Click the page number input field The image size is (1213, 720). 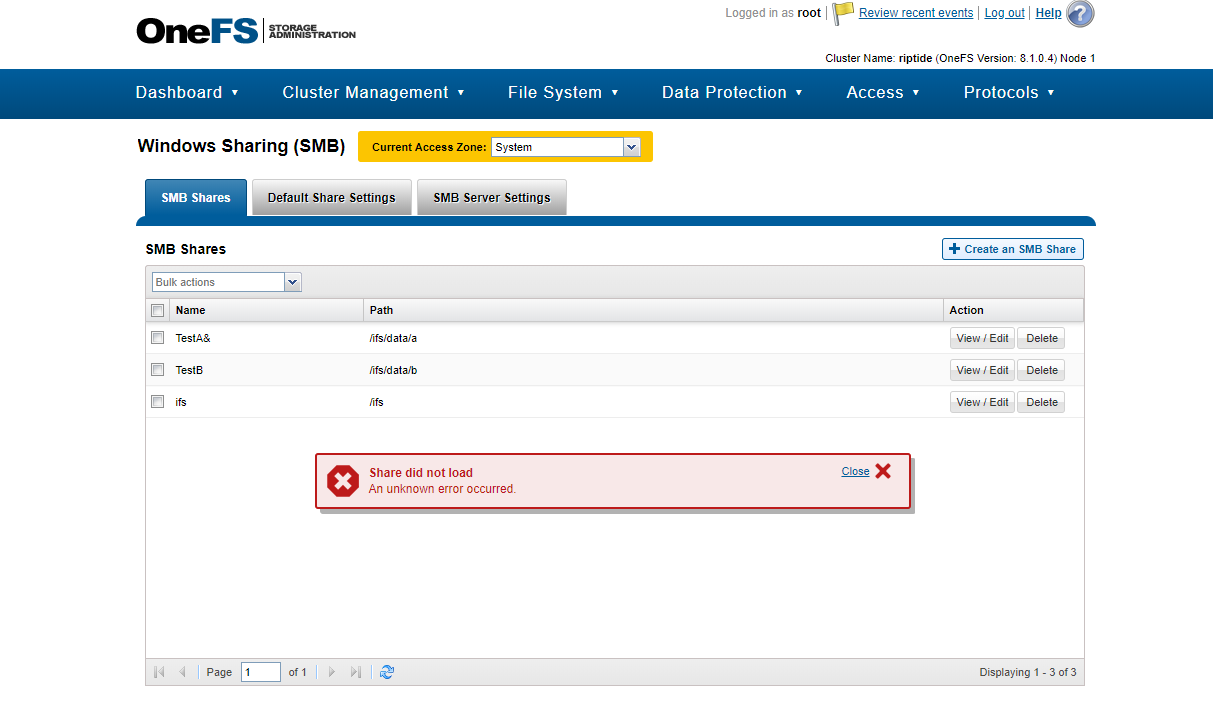coord(260,671)
